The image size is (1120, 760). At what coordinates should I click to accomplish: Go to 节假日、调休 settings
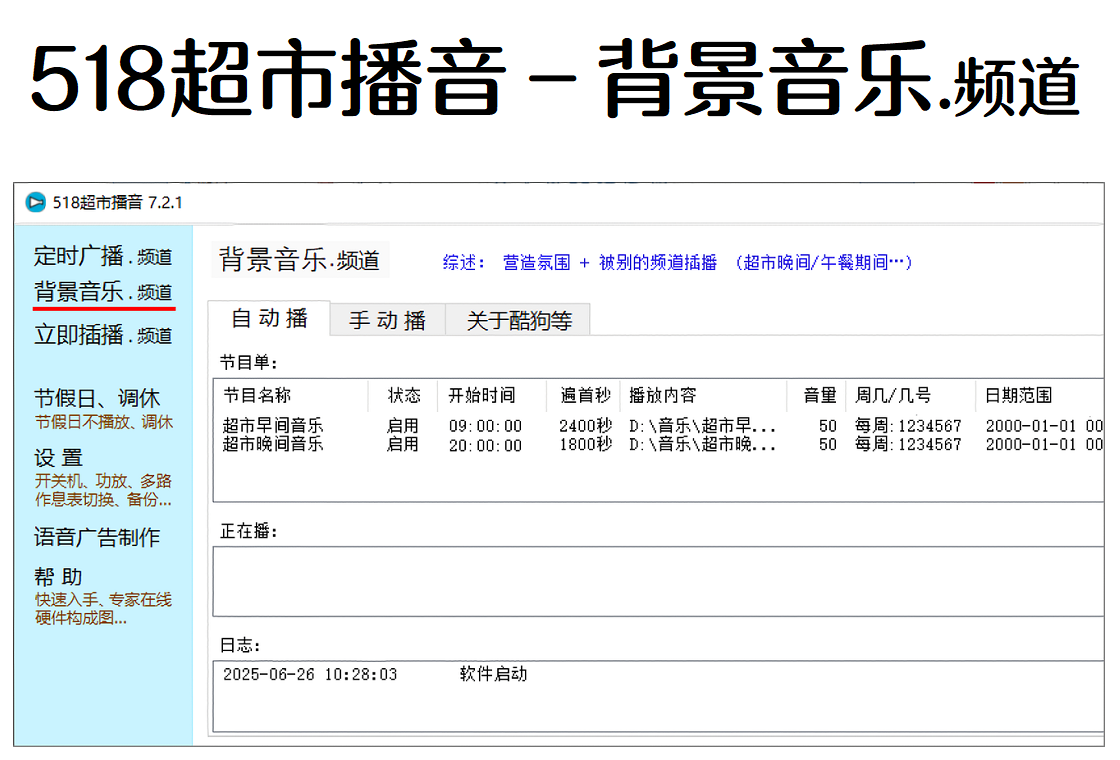97,399
